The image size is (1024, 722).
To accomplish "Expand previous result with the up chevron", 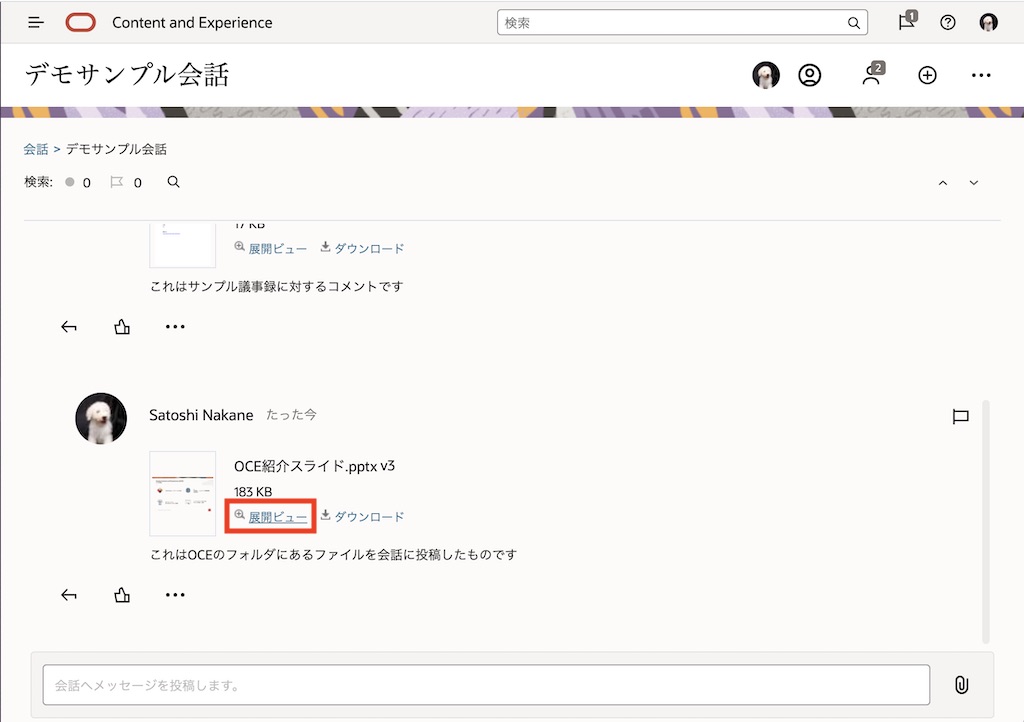I will [x=942, y=183].
